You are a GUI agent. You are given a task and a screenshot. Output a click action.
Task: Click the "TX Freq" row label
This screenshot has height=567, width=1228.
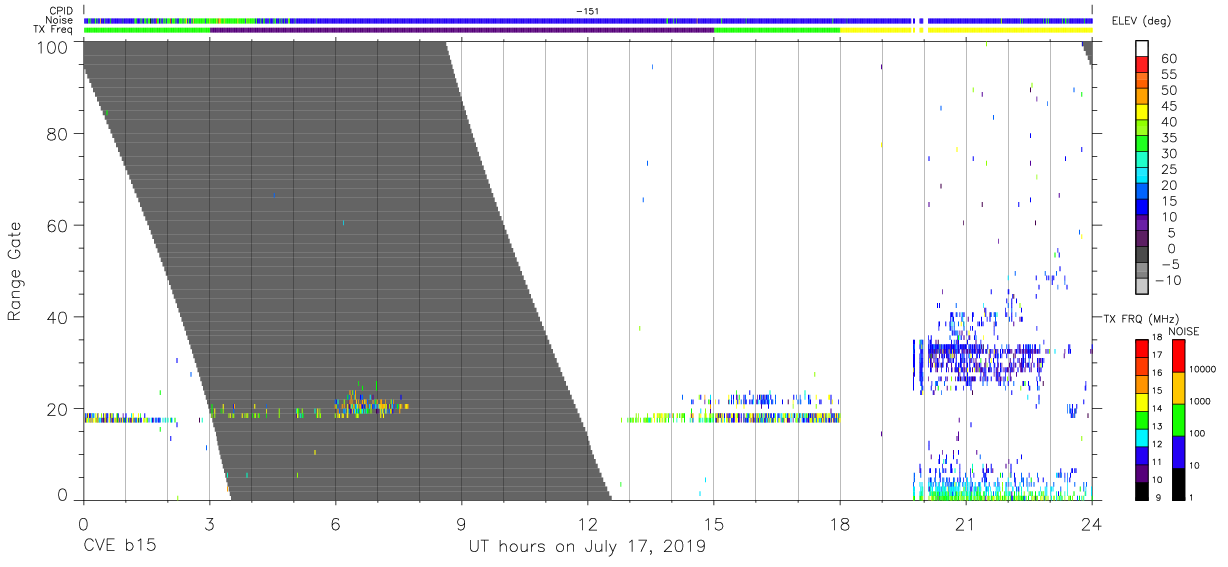(55, 30)
